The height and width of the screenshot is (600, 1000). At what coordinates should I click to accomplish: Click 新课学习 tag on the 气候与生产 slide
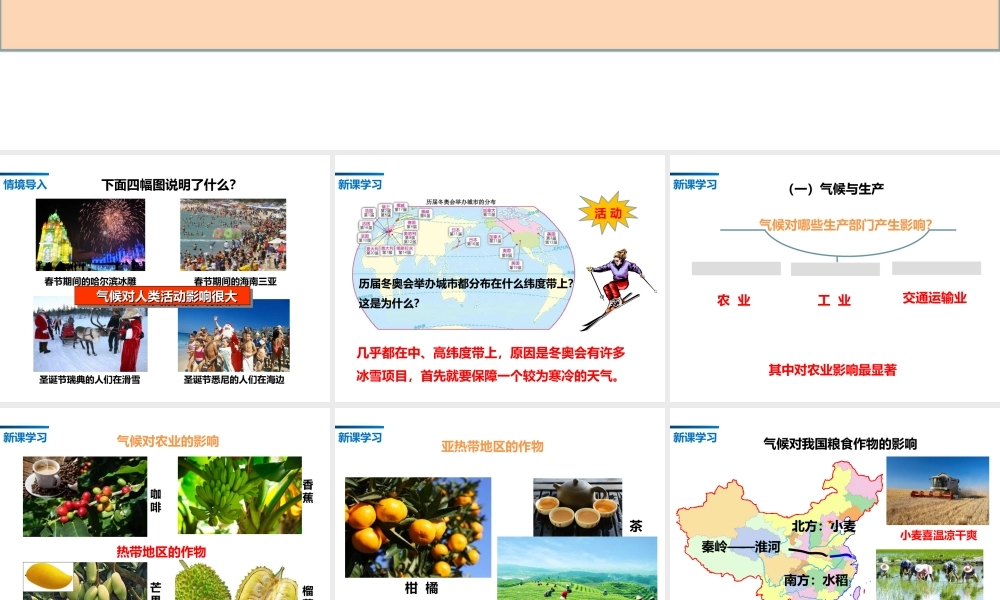[x=695, y=184]
